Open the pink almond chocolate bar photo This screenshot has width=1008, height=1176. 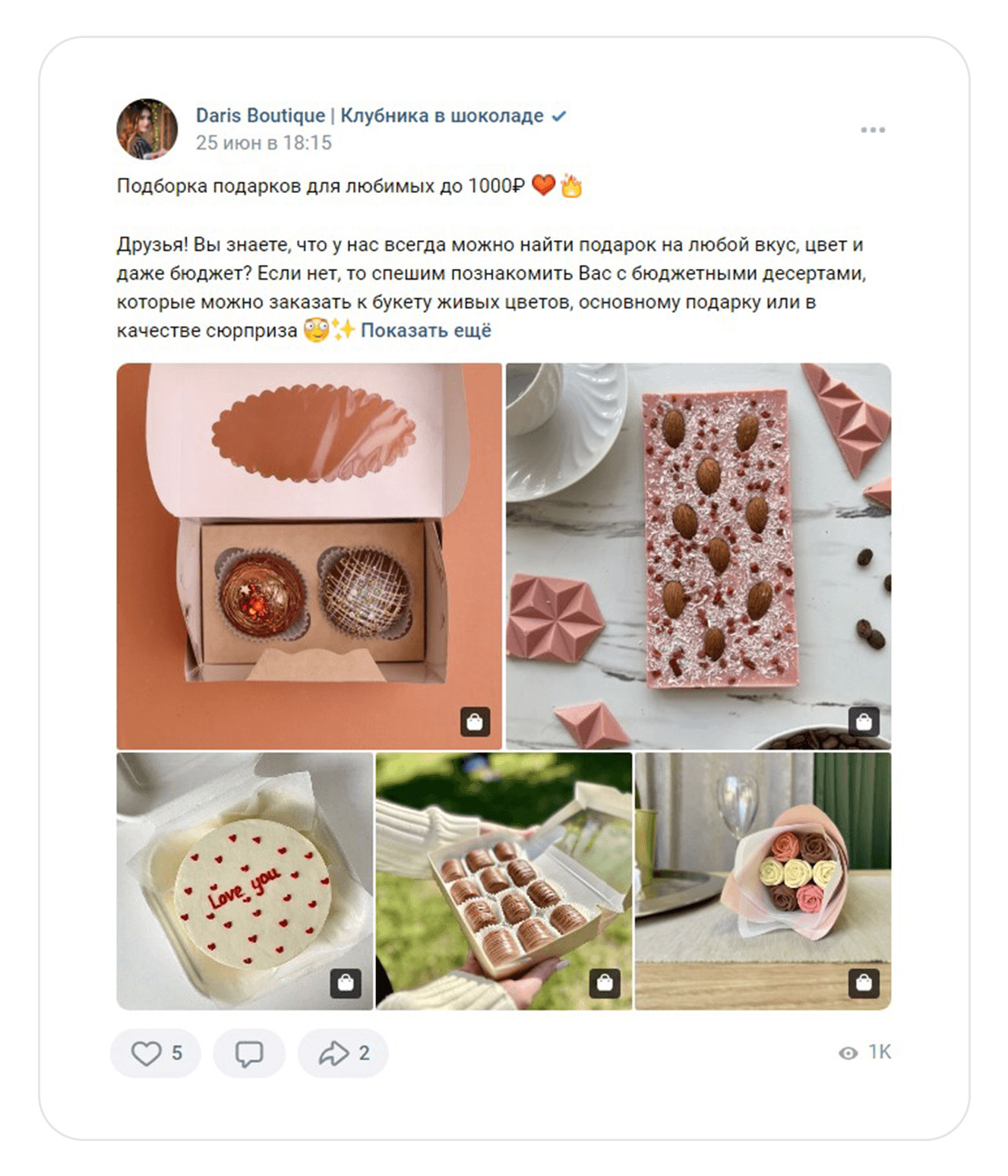(698, 556)
